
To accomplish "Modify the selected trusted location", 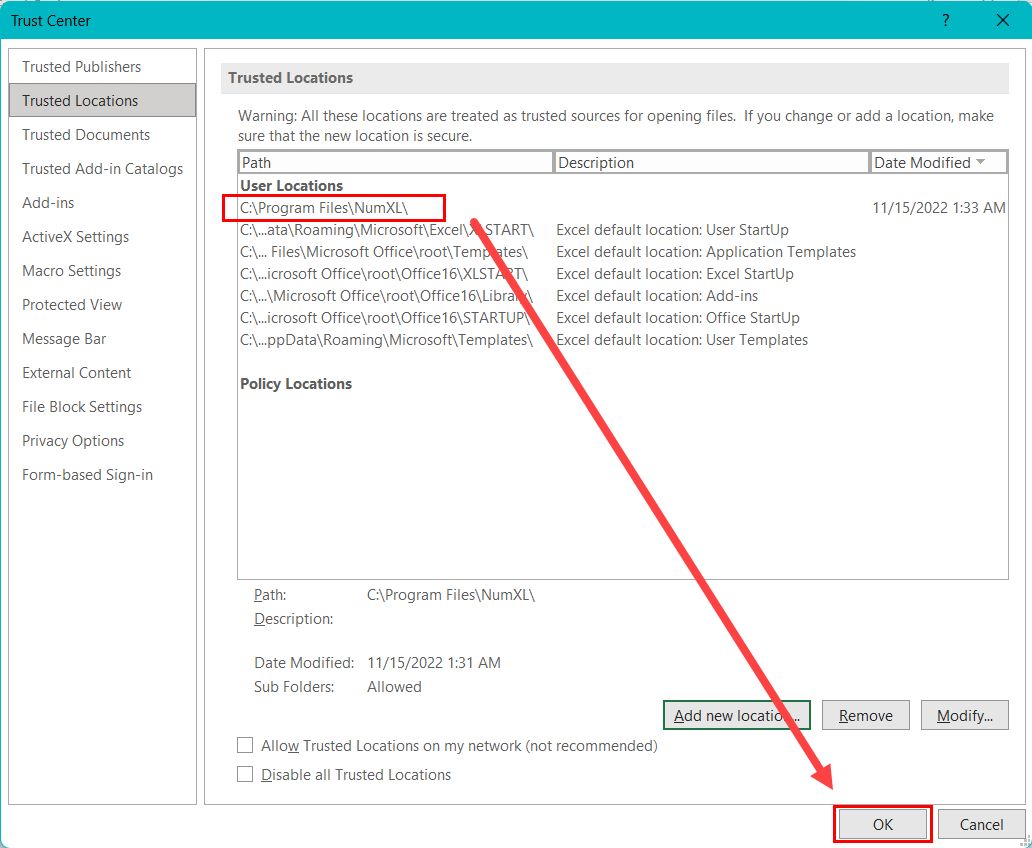I will point(964,715).
